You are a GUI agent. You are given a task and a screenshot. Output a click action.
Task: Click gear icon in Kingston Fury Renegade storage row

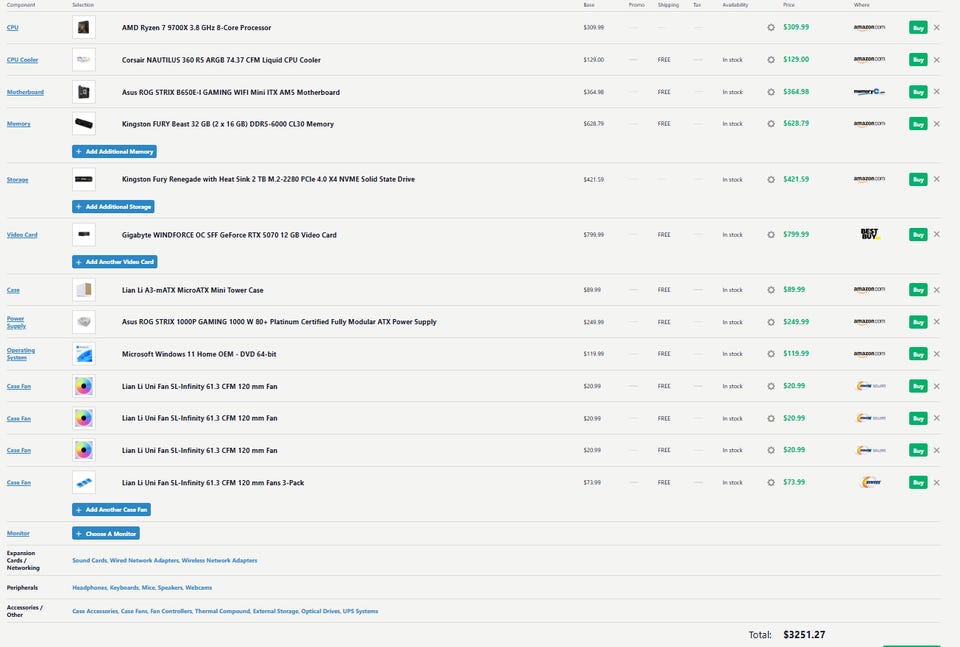pyautogui.click(x=771, y=179)
